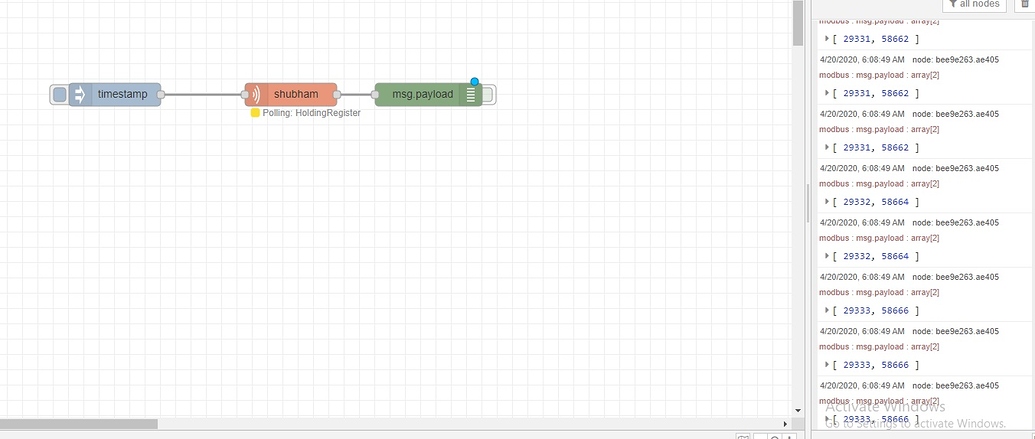Click node bee9e263.ae405 link above first 29333 array

click(955, 277)
